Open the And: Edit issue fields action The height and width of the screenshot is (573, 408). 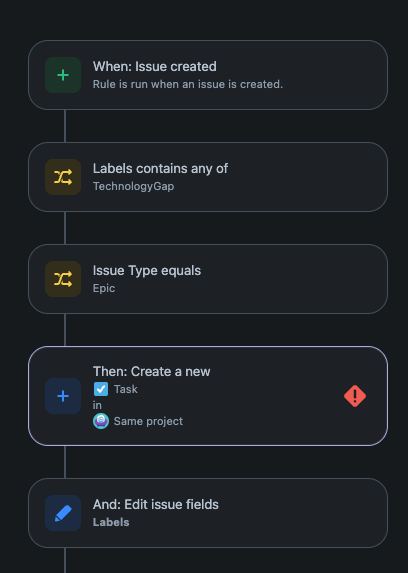tap(208, 513)
